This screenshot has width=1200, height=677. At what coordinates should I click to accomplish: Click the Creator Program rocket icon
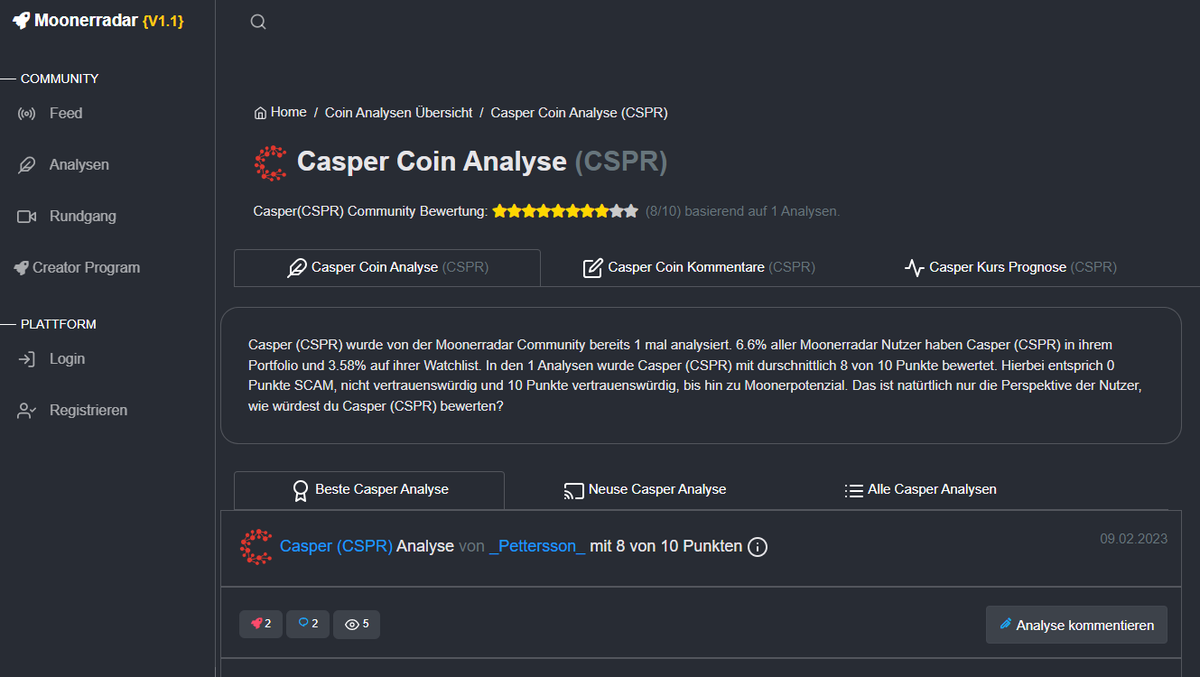(21, 268)
